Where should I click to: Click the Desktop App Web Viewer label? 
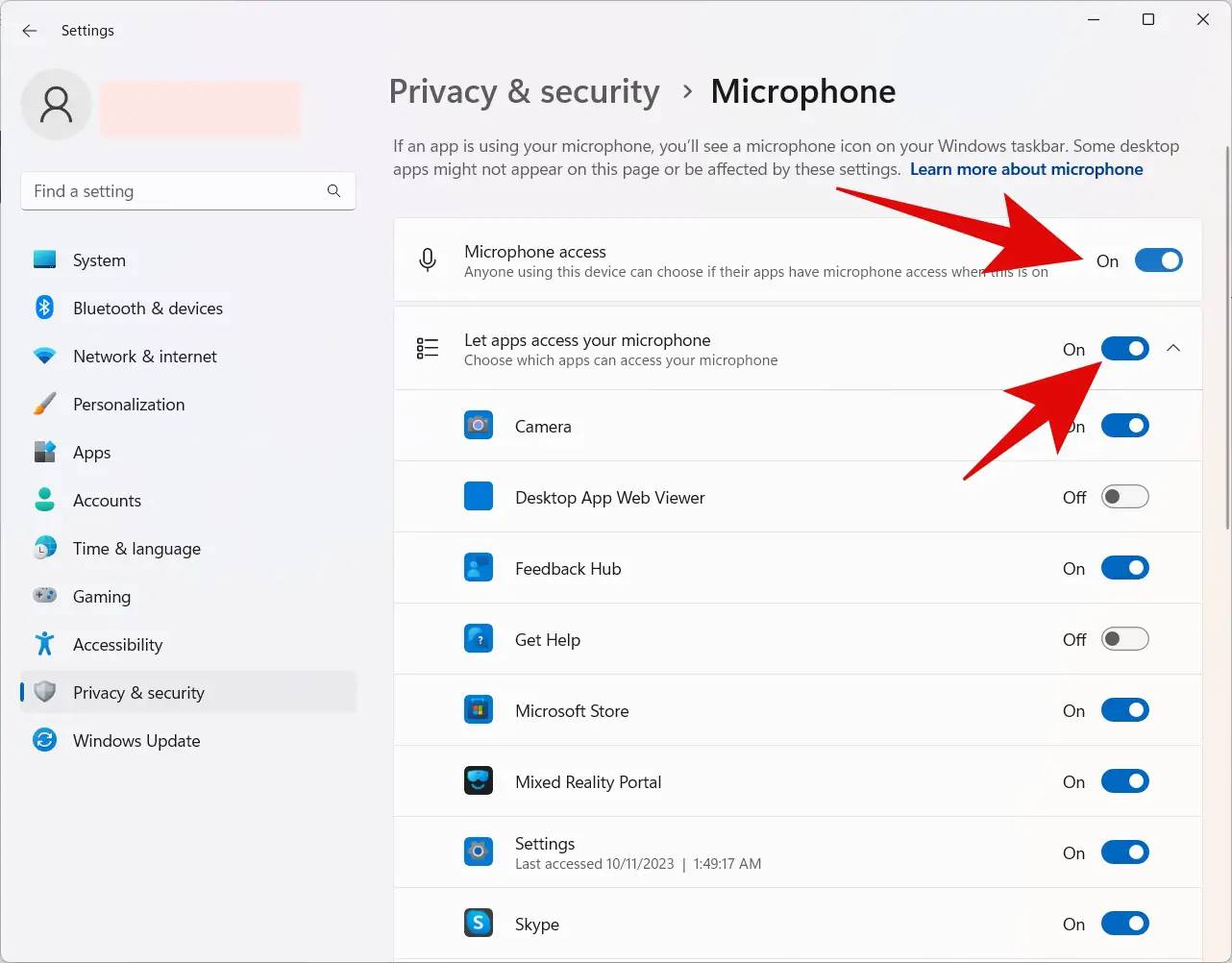click(610, 498)
